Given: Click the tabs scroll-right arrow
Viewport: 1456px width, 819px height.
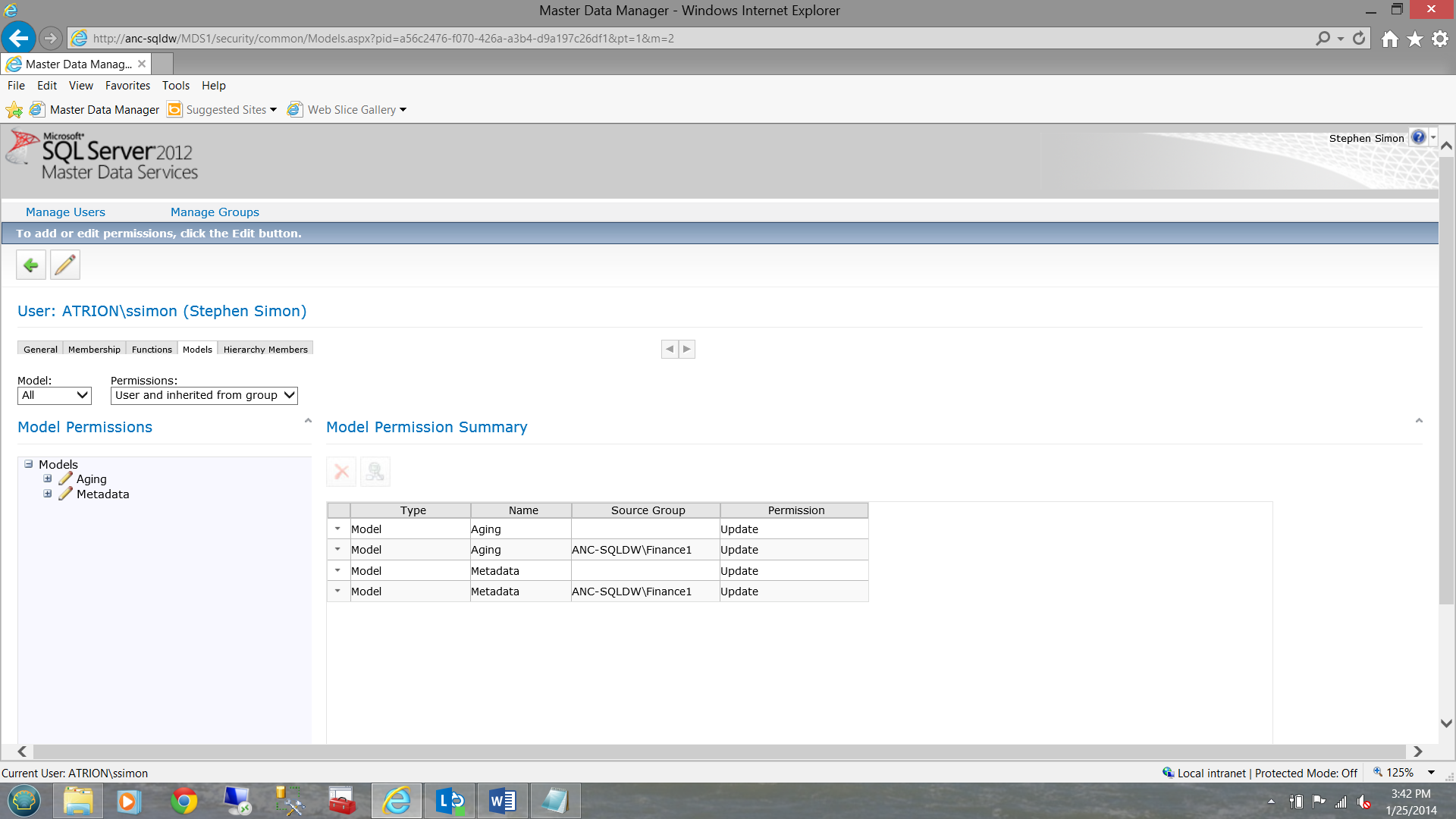Looking at the screenshot, I should pos(687,349).
